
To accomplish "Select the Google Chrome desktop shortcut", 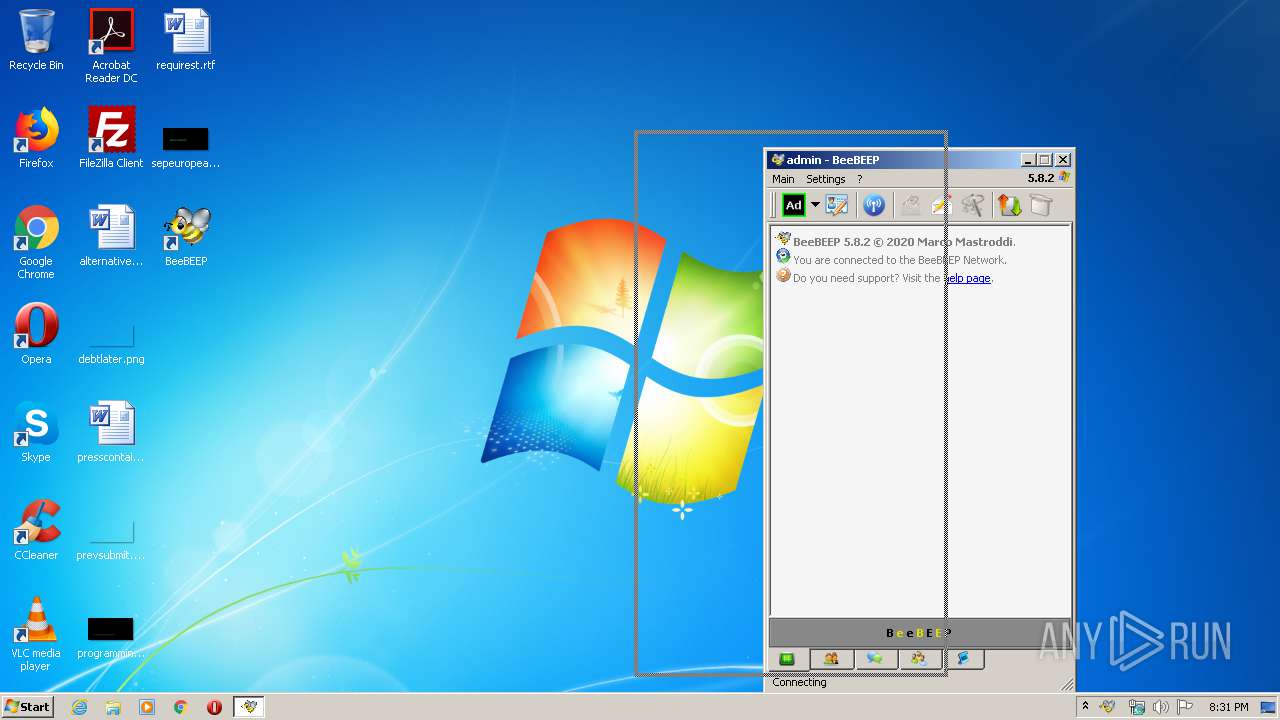I will coord(36,242).
